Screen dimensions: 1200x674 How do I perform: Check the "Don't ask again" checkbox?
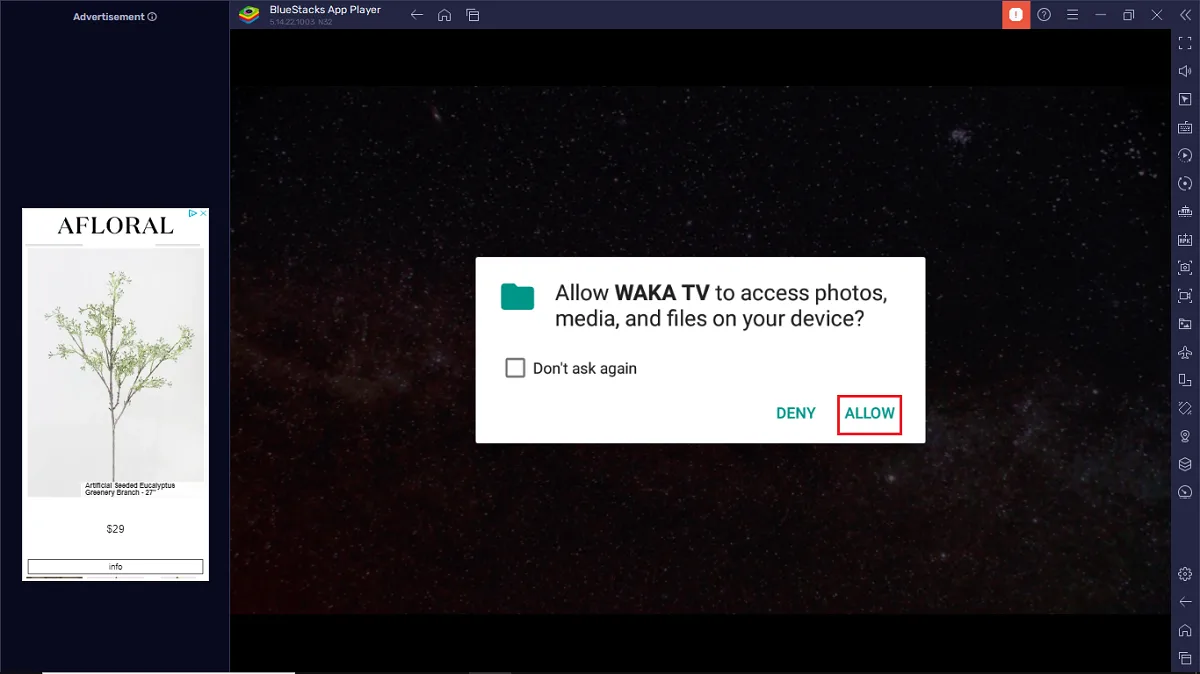515,368
